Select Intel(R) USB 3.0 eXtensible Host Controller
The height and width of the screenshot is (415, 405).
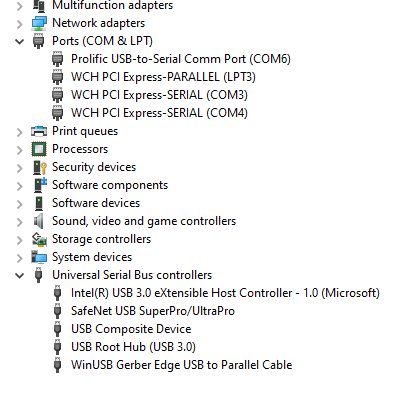[225, 293]
